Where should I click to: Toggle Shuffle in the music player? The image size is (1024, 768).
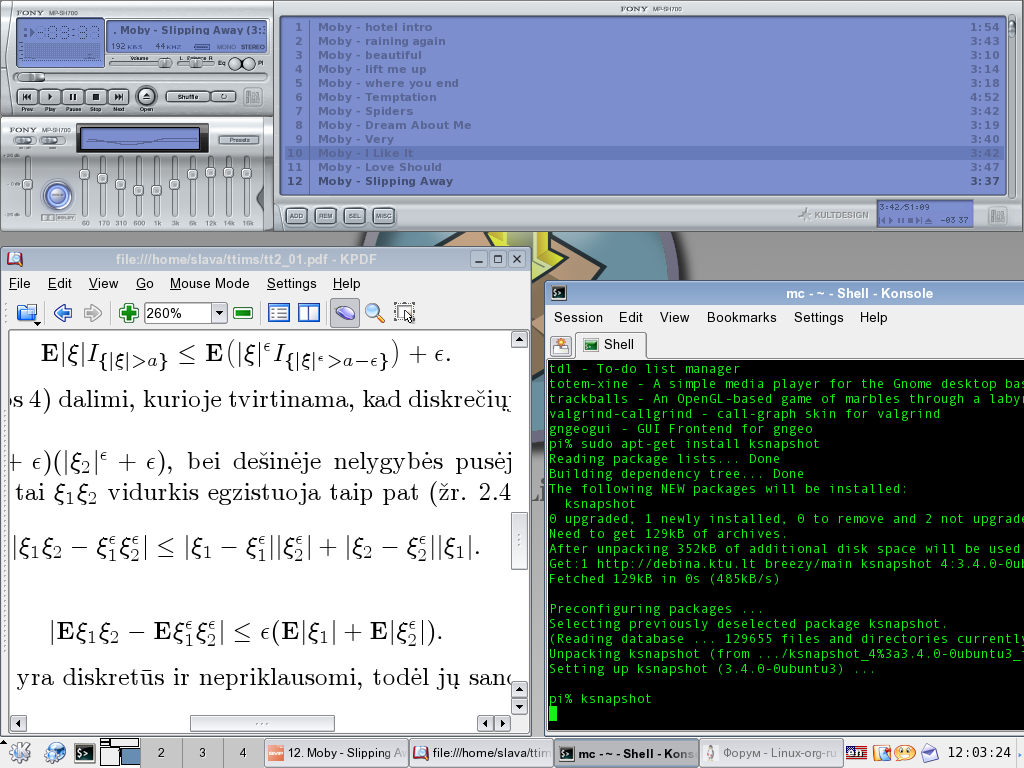pyautogui.click(x=187, y=97)
